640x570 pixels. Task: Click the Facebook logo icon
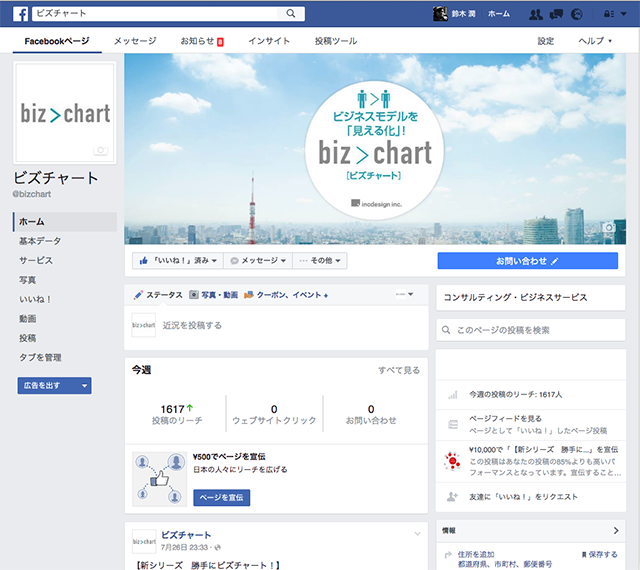(20, 14)
